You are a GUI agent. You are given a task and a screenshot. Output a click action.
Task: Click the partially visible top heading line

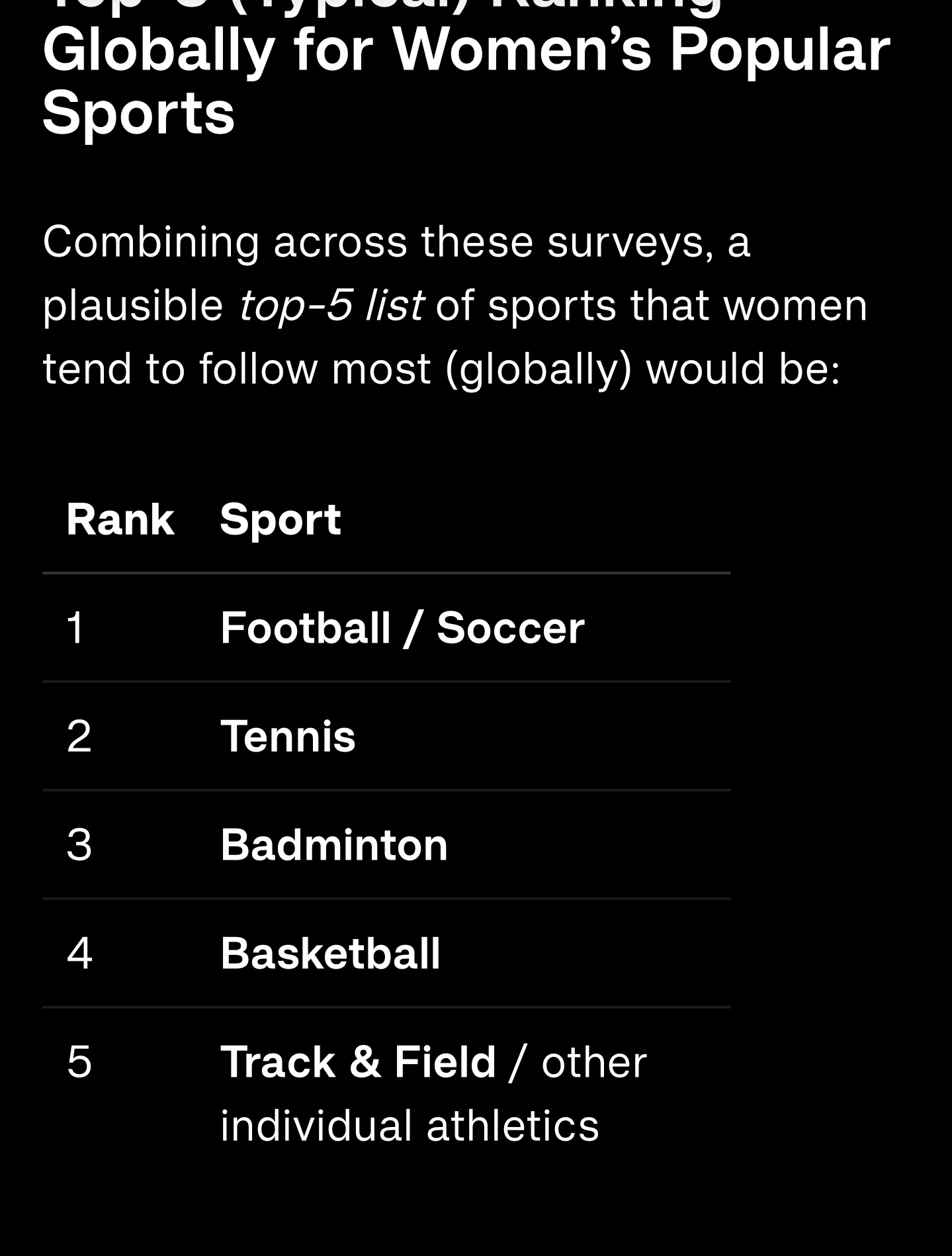382,7
